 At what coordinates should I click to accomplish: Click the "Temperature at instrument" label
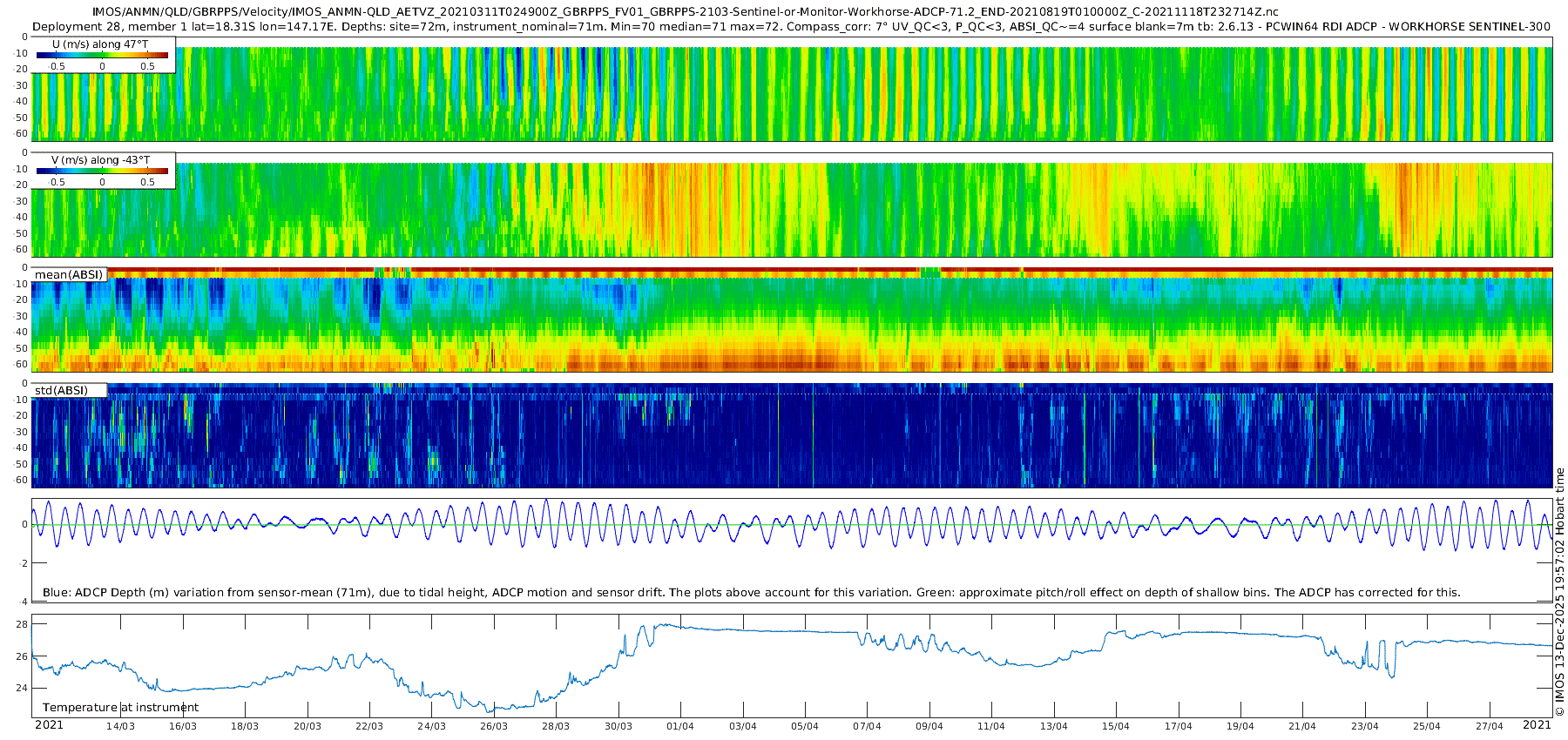[x=120, y=707]
